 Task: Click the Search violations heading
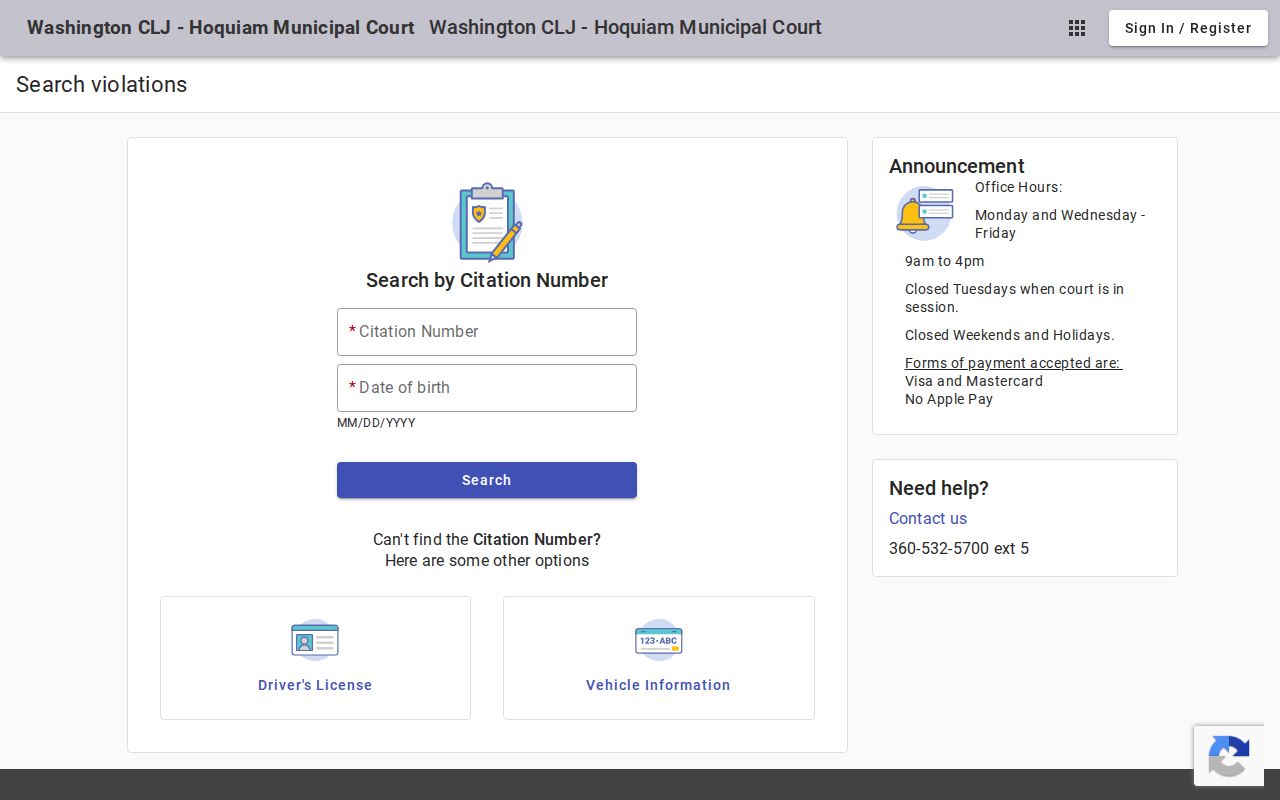[101, 85]
